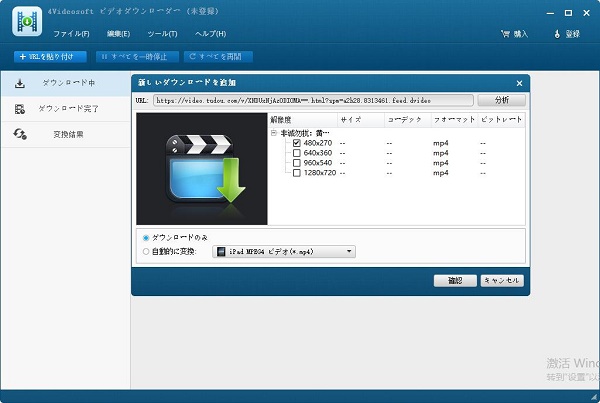Screen dimensions: 600x403
Task: Open the ツール(T) menu
Action: [x=162, y=34]
